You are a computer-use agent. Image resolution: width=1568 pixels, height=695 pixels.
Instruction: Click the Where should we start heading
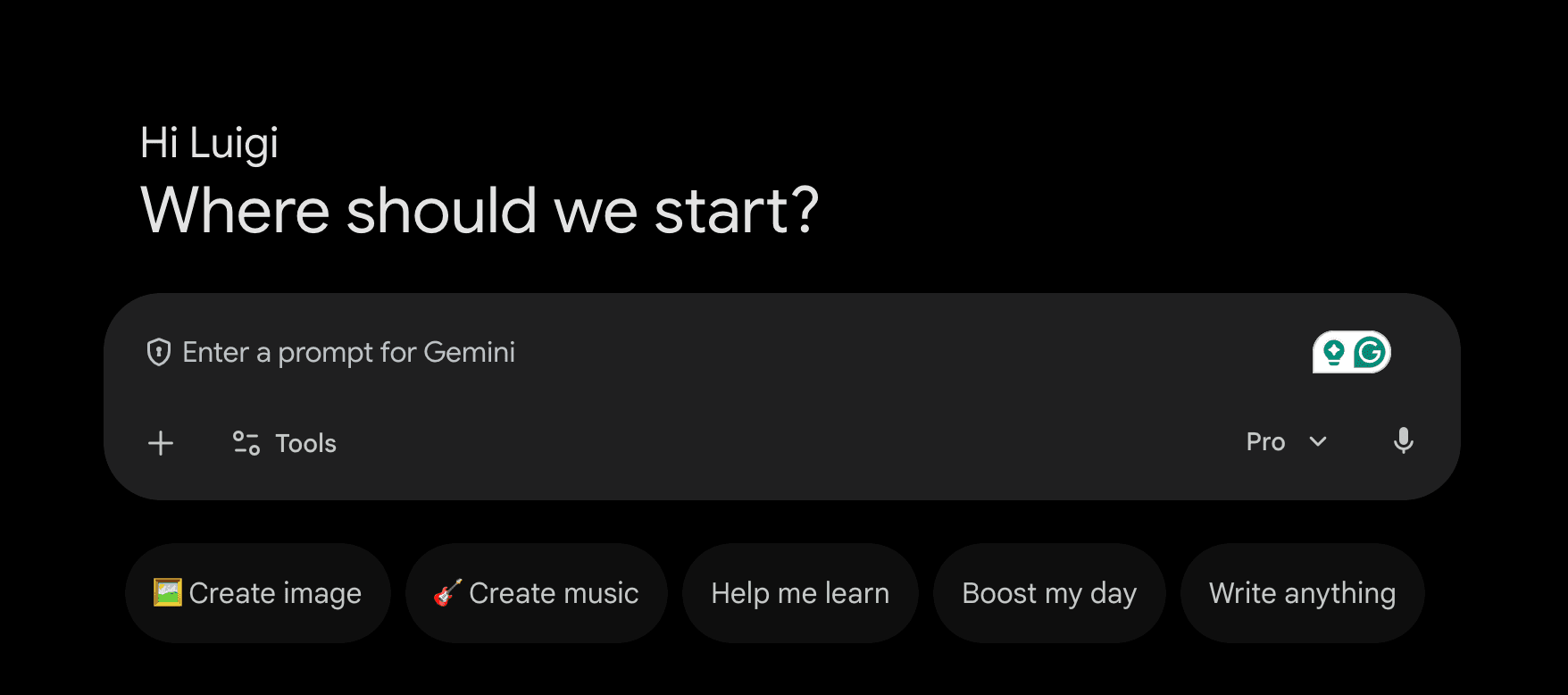coord(480,211)
